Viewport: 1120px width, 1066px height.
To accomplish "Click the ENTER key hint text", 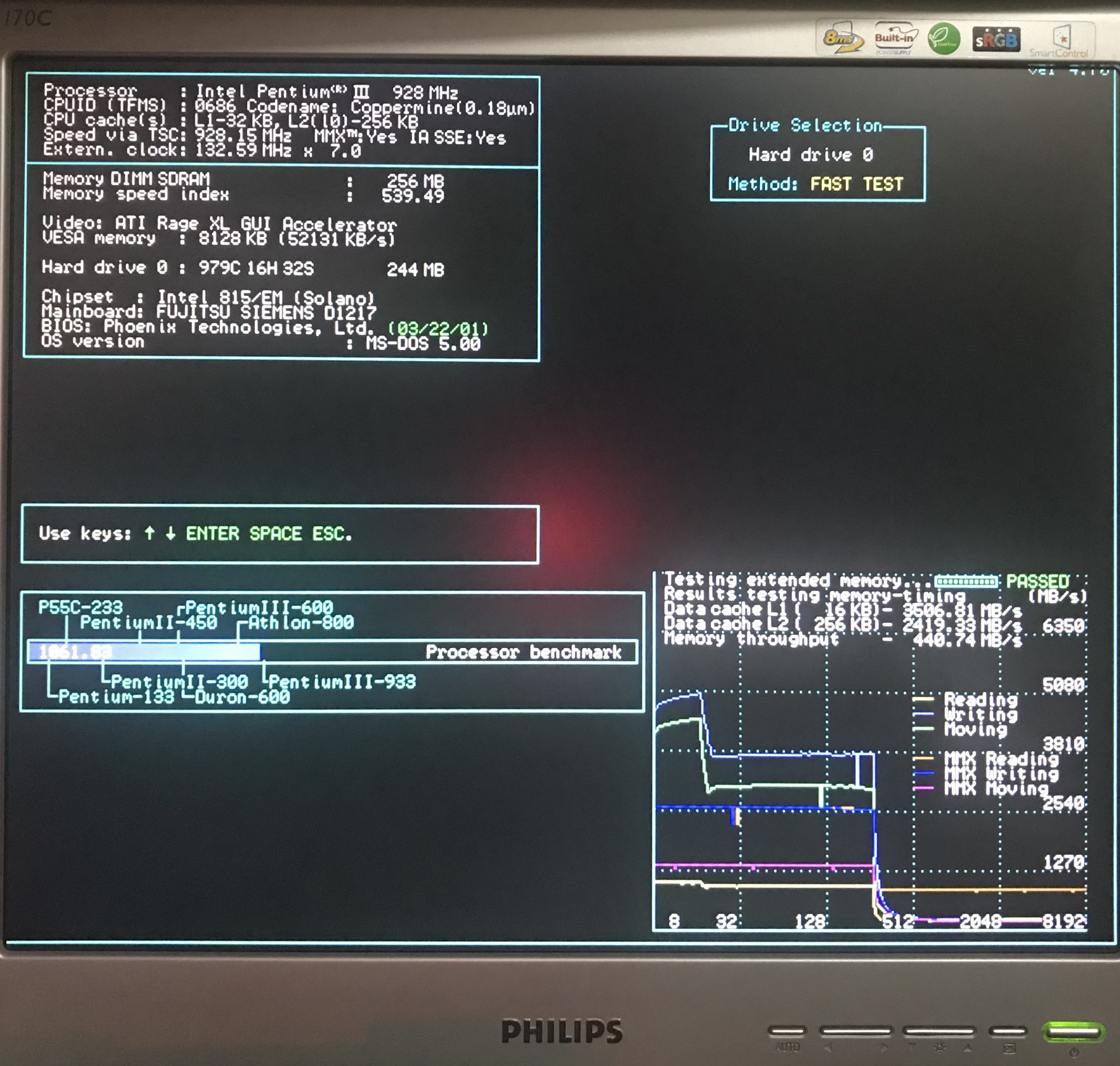I will [x=212, y=533].
